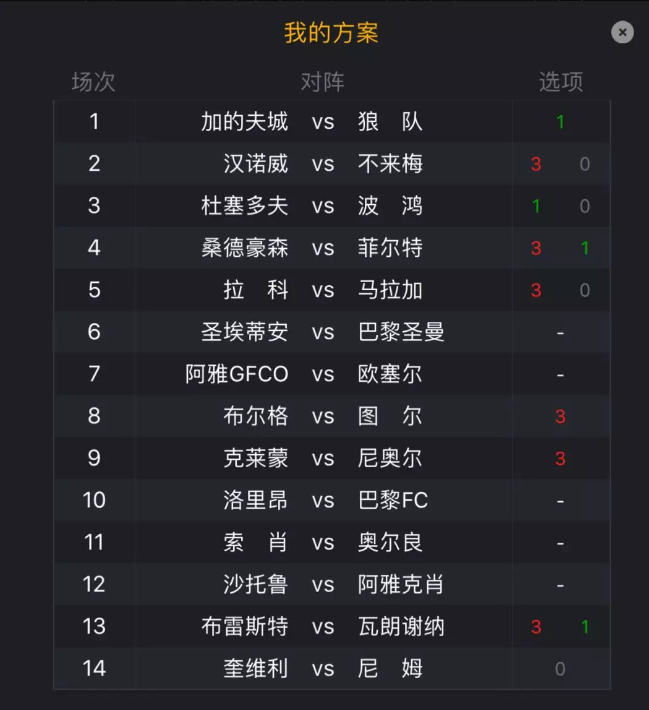Screen dimensions: 649x710
Task: Close the 我的方案 dialog
Action: pos(622,32)
